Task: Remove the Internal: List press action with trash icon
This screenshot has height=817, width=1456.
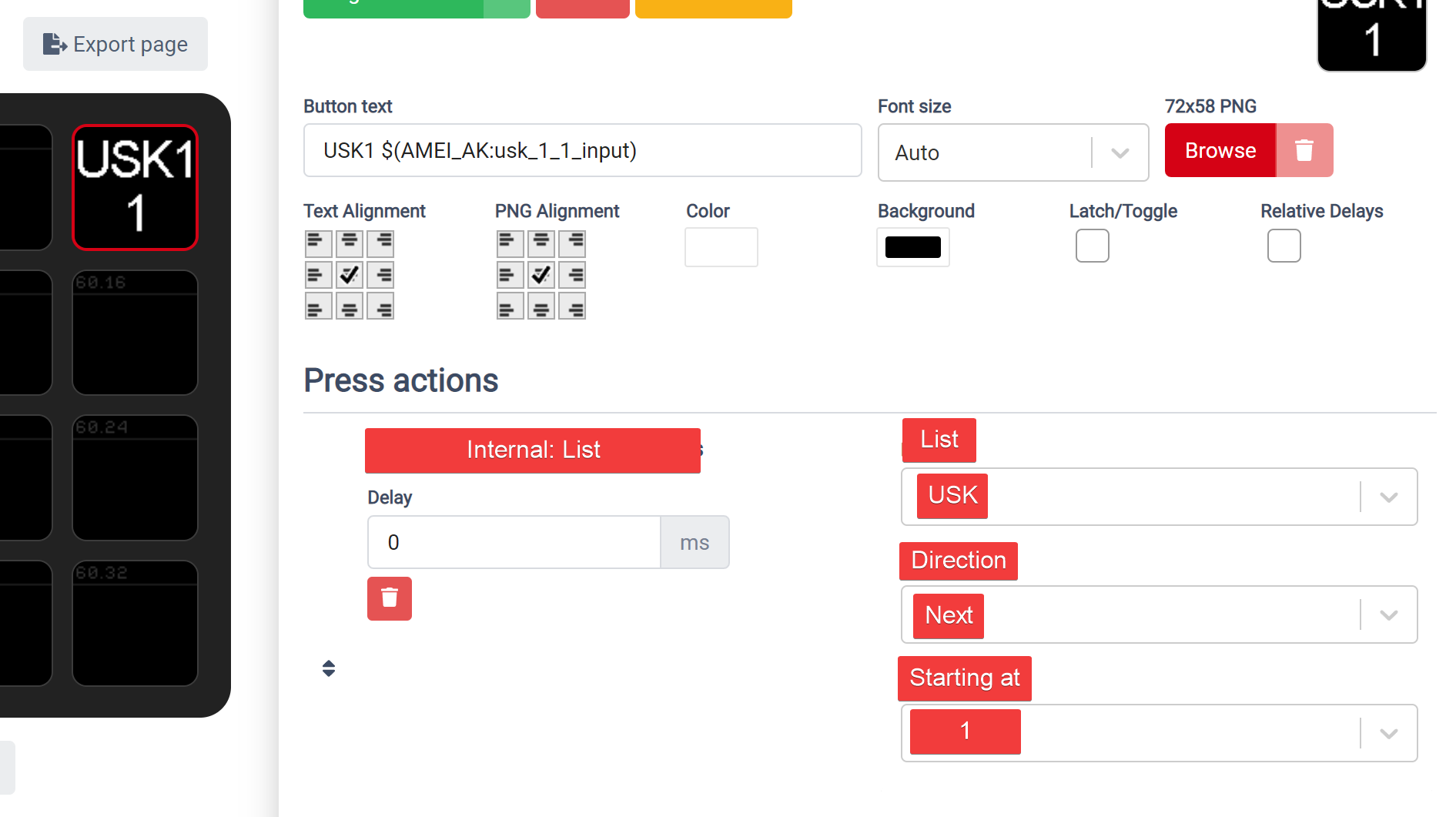Action: (389, 598)
